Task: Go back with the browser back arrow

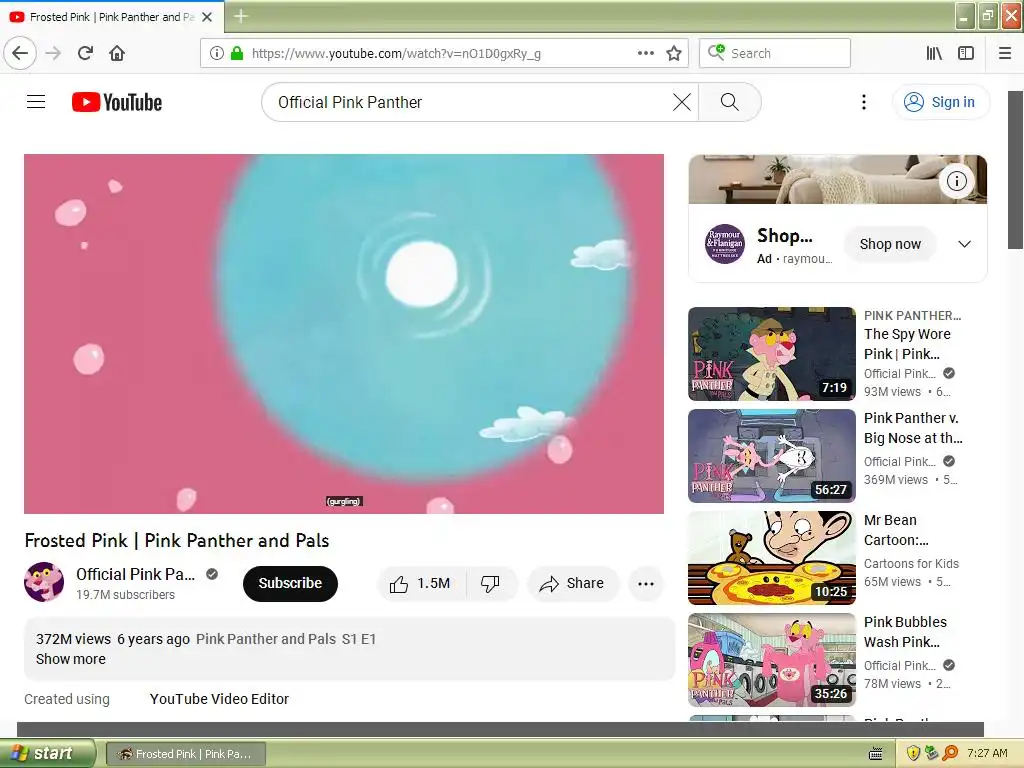Action: pyautogui.click(x=20, y=53)
